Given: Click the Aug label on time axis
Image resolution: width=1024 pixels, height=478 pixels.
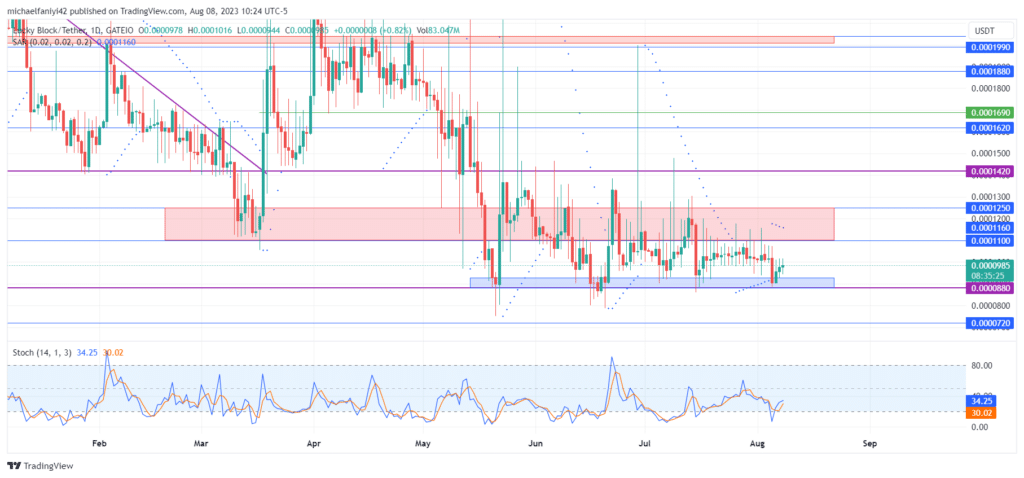Looking at the screenshot, I should (x=757, y=443).
